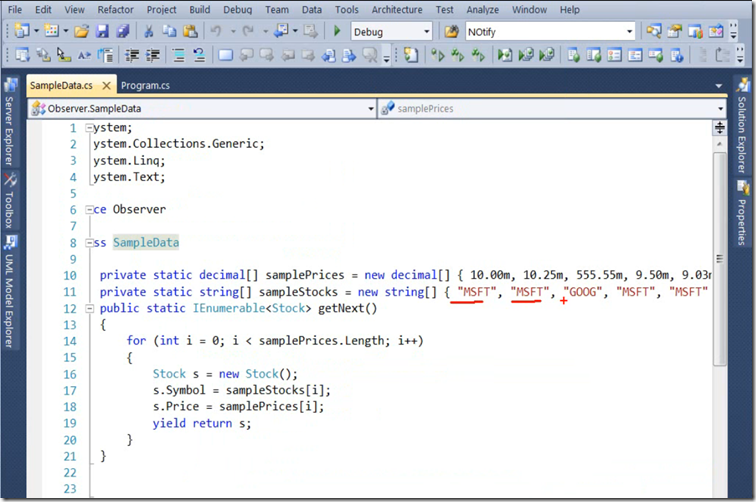Start debugging with the green play icon
Viewport: 756px width, 502px height.
(x=337, y=32)
